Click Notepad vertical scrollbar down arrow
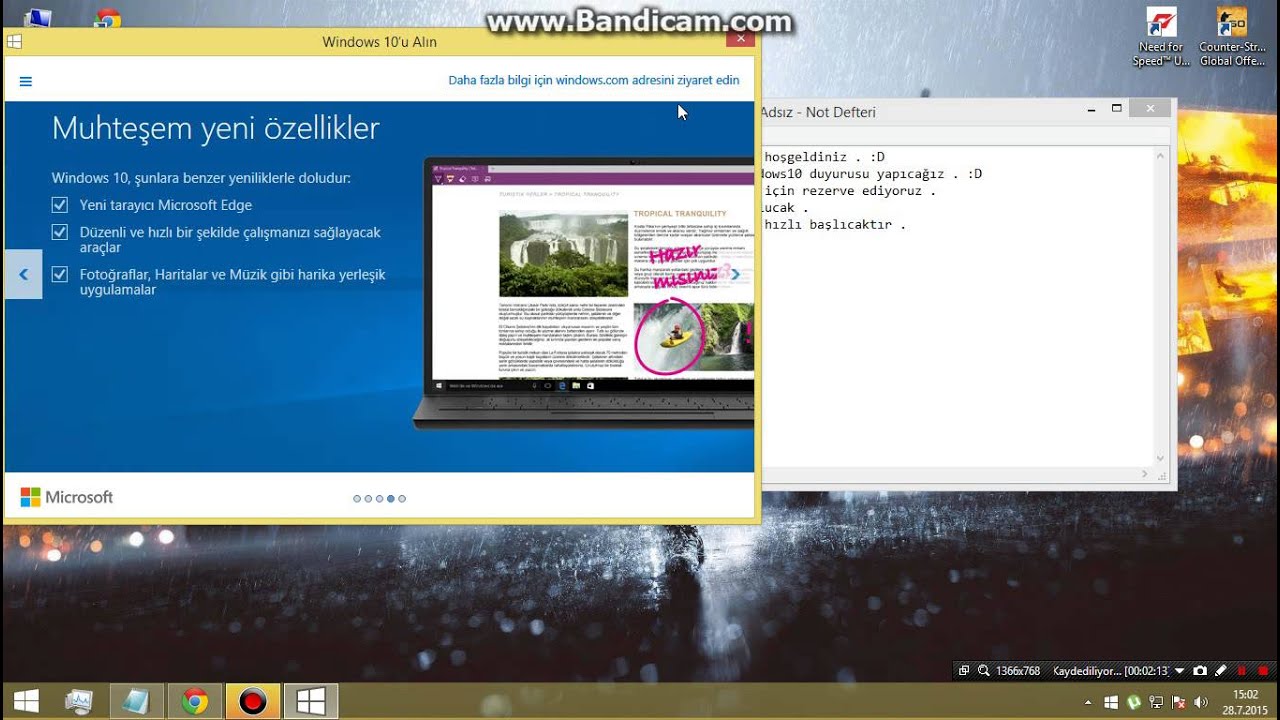 tap(1161, 458)
